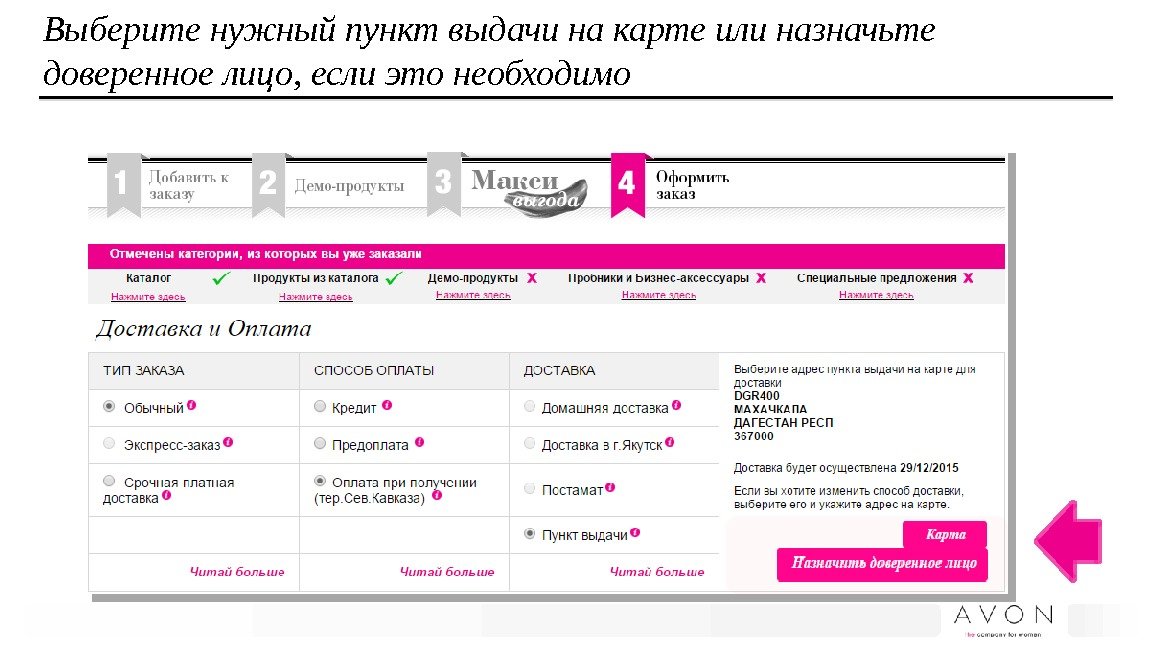Image resolution: width=1152 pixels, height=648 pixels.
Task: Click pink X next to Пробники и Бизнес-аксессуары
Action: pyautogui.click(x=761, y=278)
